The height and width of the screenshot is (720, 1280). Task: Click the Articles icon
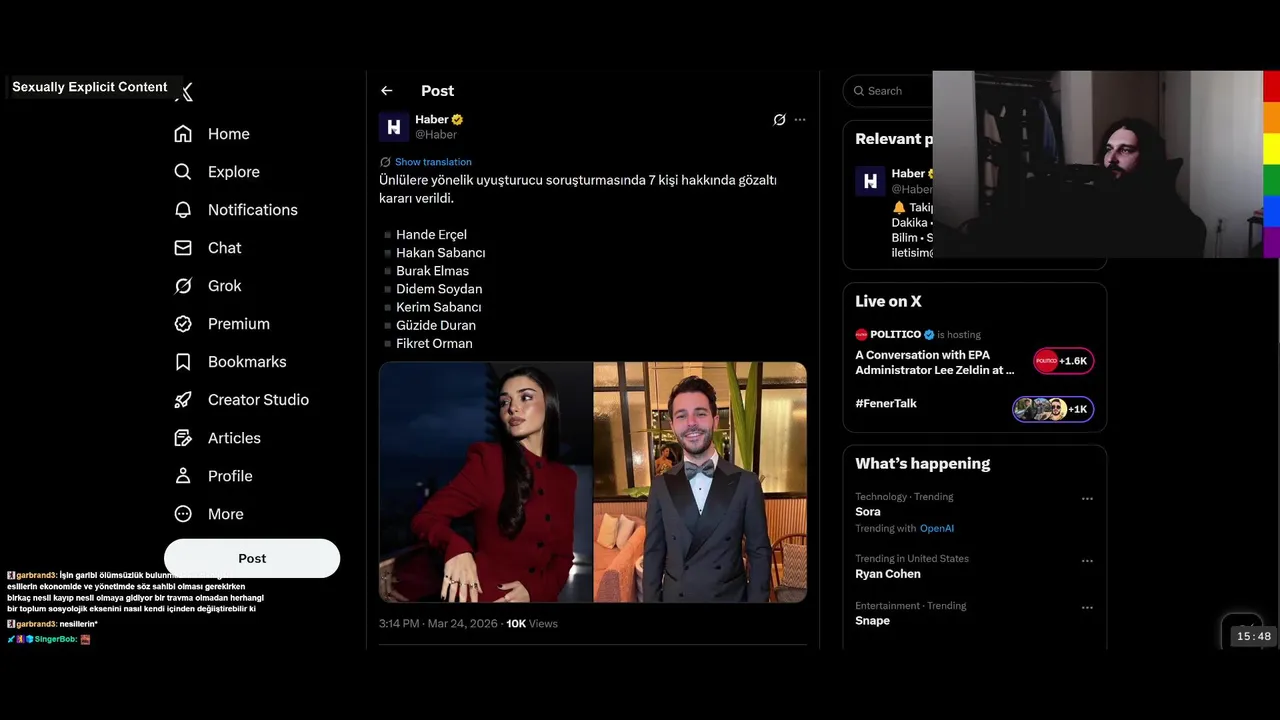pos(183,438)
